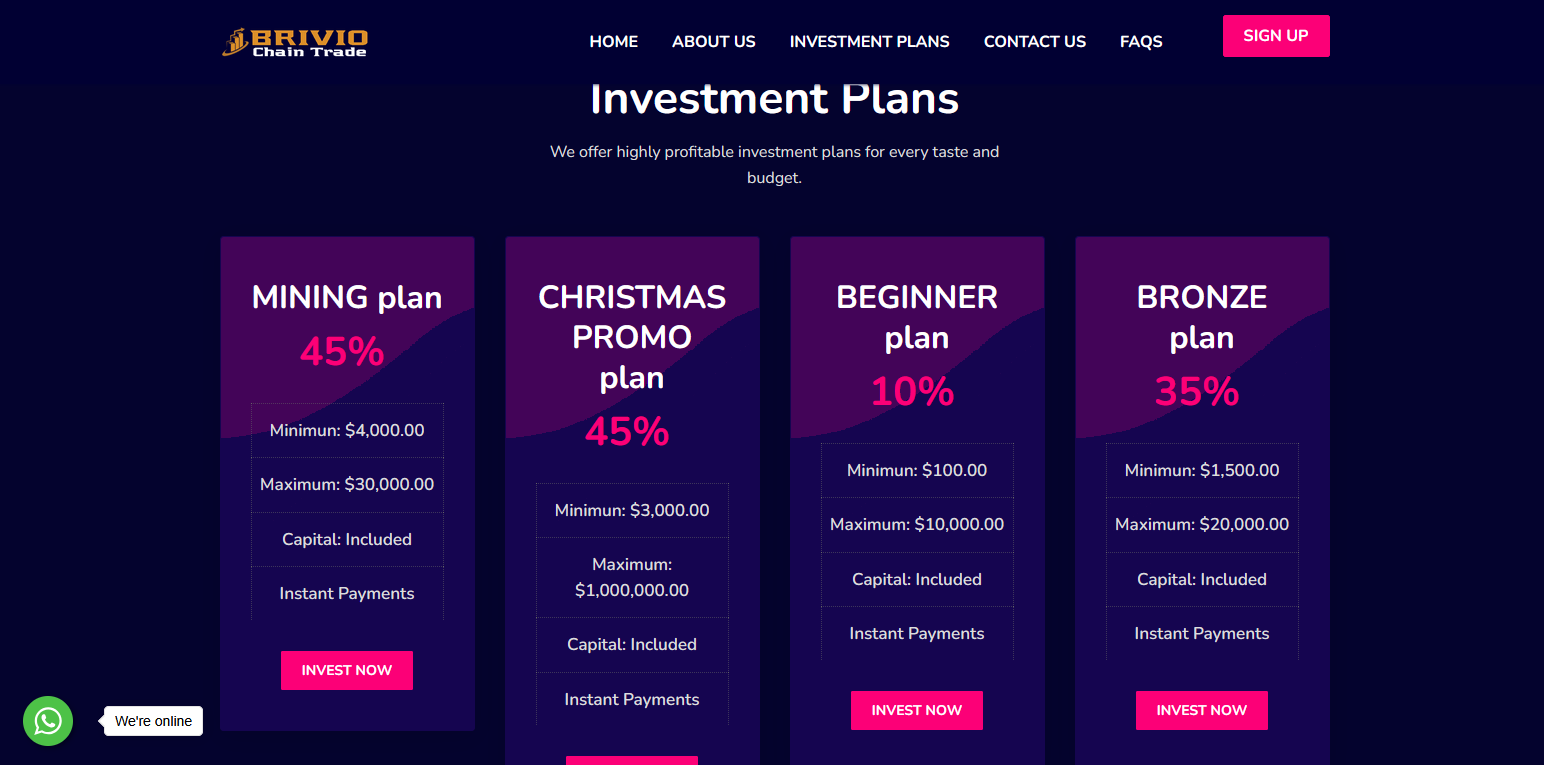The height and width of the screenshot is (765, 1544).
Task: Click the Investment Plans page heading
Action: [775, 99]
